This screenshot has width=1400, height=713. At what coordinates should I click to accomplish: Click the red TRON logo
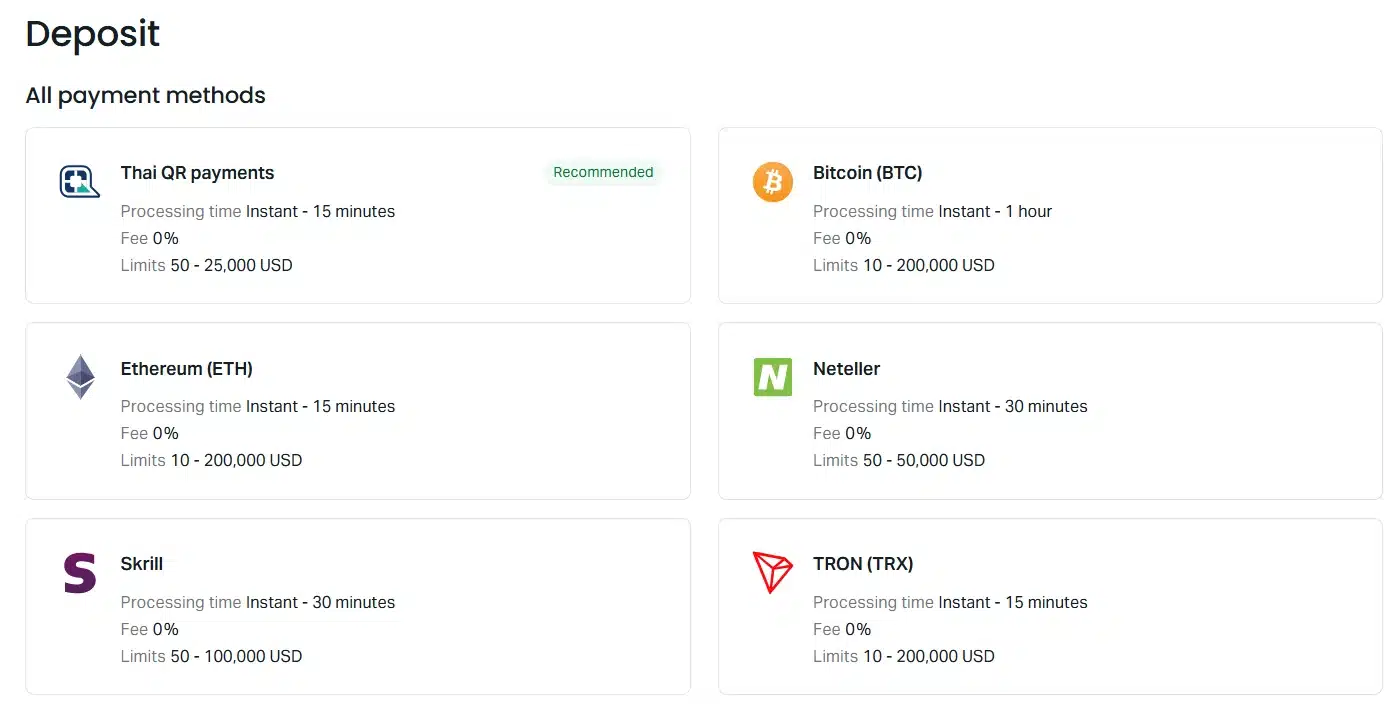click(x=772, y=573)
